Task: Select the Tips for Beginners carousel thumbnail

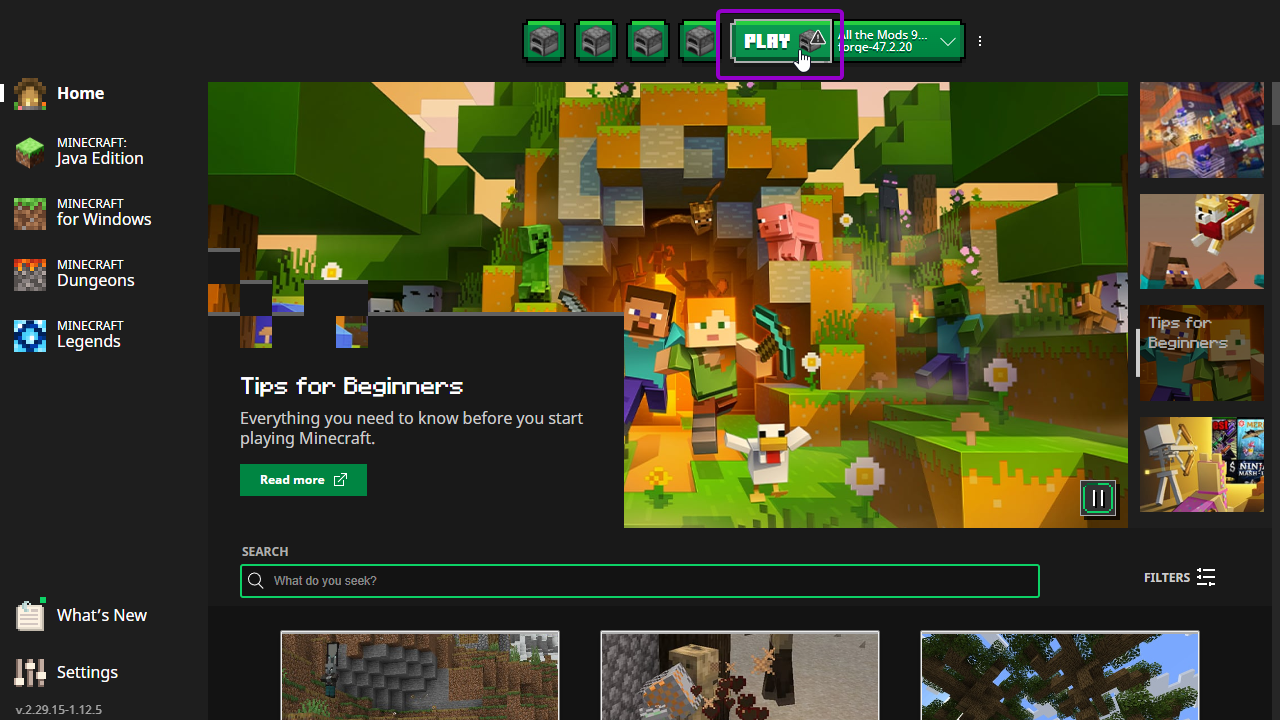Action: (x=1201, y=353)
